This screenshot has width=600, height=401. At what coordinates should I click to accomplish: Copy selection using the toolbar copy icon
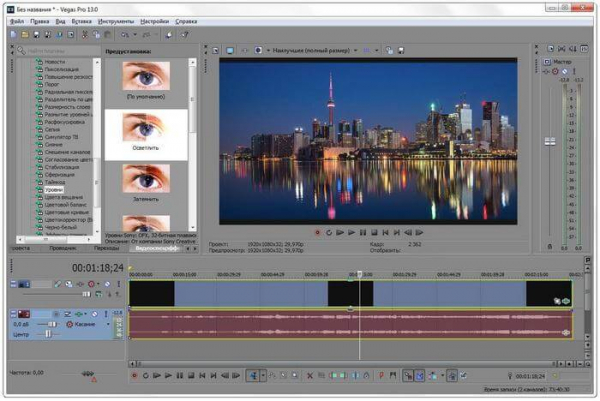coord(96,35)
